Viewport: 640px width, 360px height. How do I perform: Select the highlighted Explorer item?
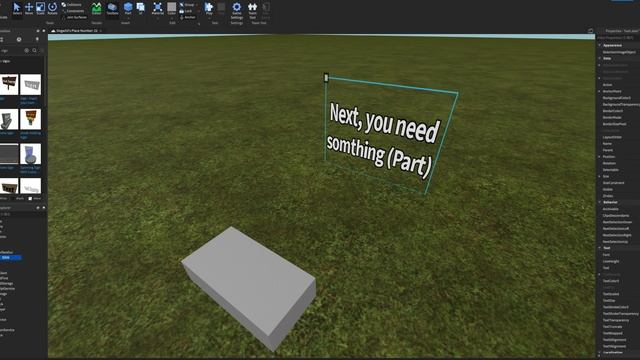(x=11, y=258)
